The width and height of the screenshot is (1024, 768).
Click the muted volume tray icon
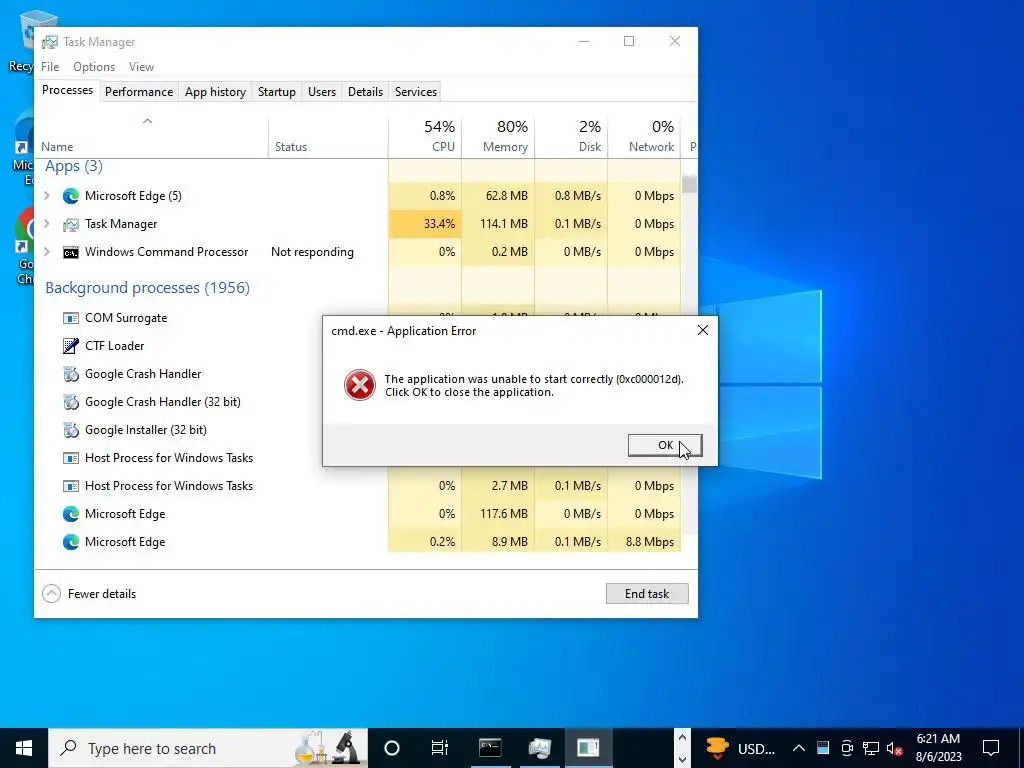894,748
